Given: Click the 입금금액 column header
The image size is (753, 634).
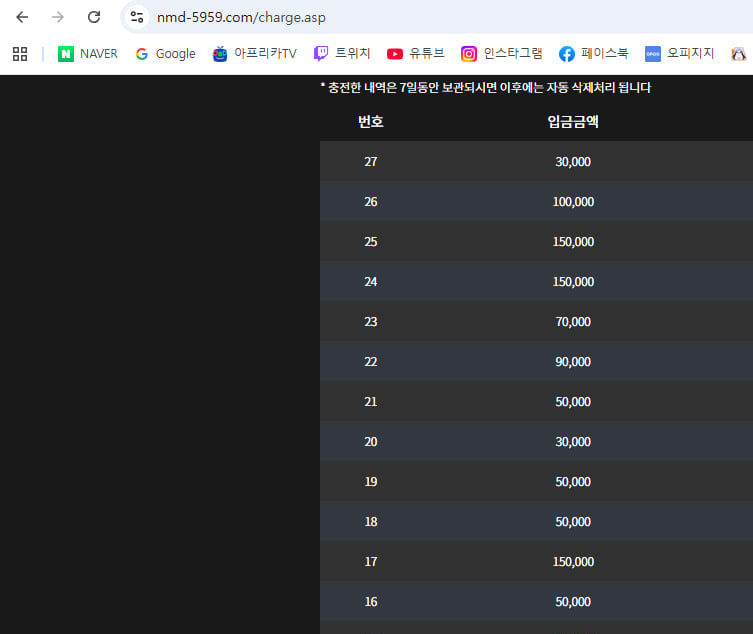Looking at the screenshot, I should coord(573,122).
